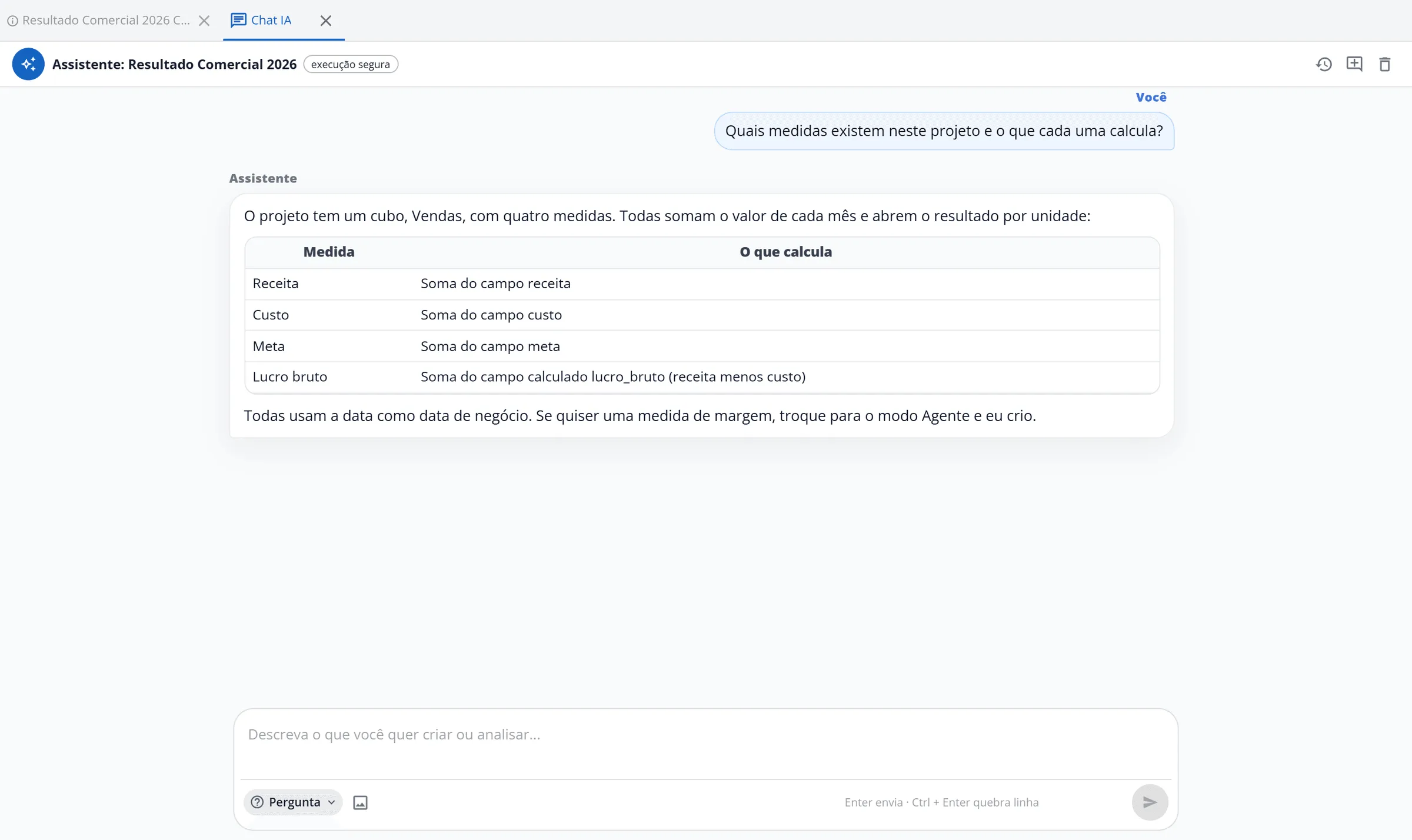Close the Chat IA tab
Viewport: 1412px width, 840px height.
click(x=325, y=21)
